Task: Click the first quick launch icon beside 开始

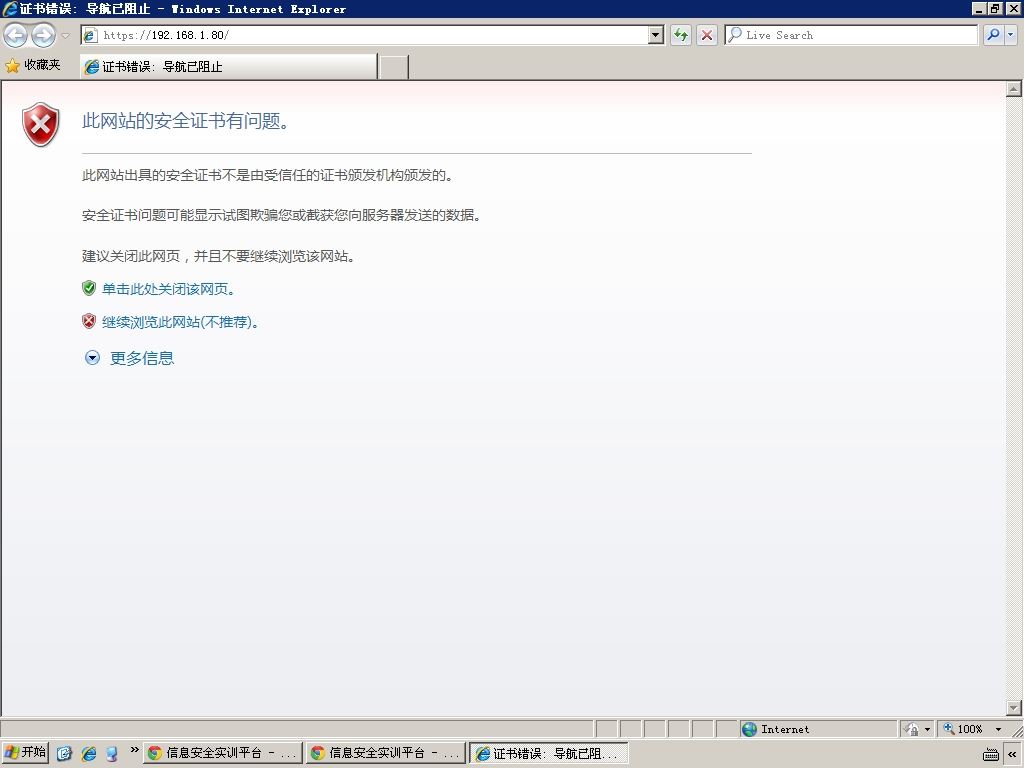Action: (64, 753)
